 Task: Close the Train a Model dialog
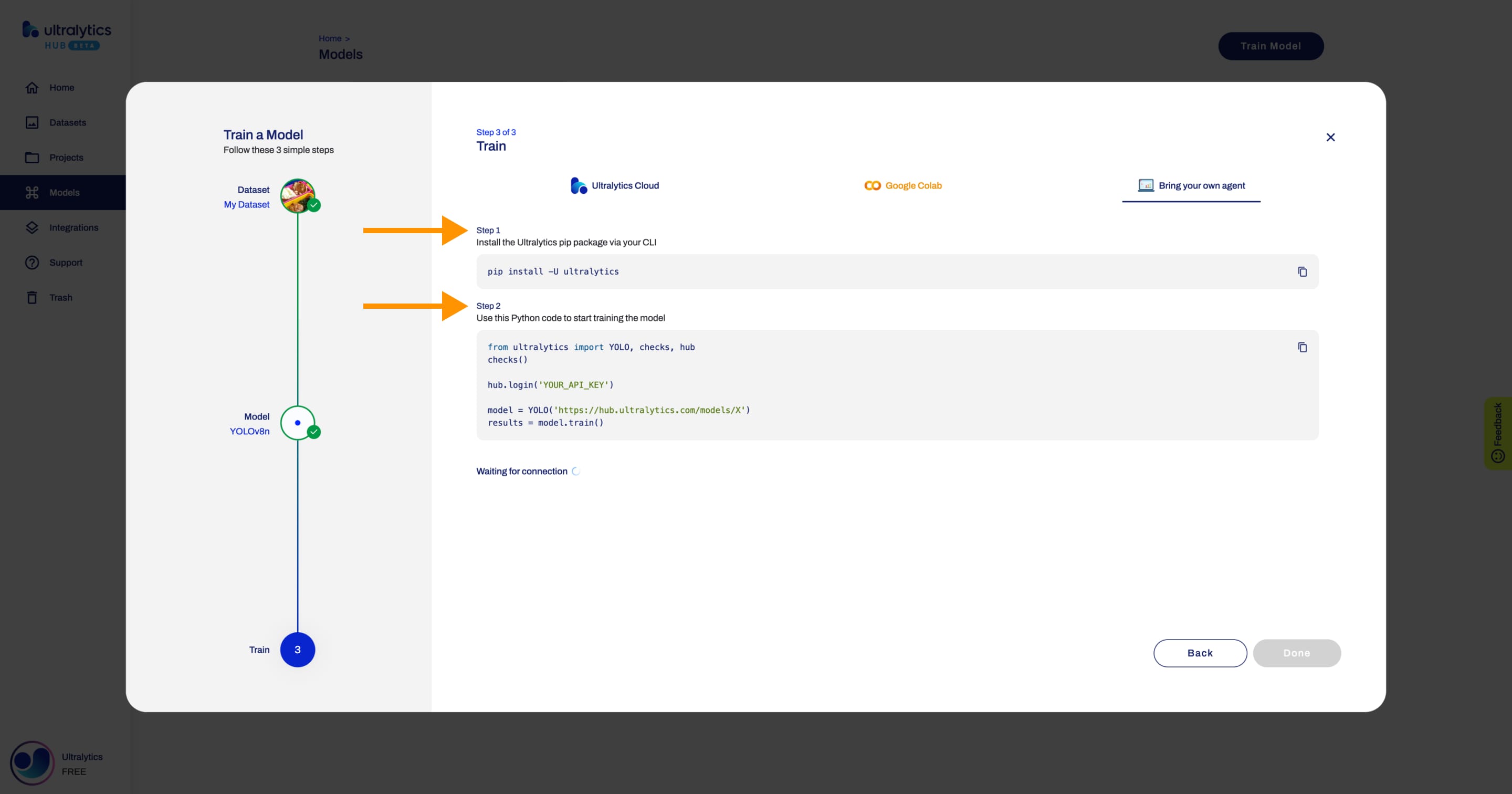pyautogui.click(x=1330, y=137)
